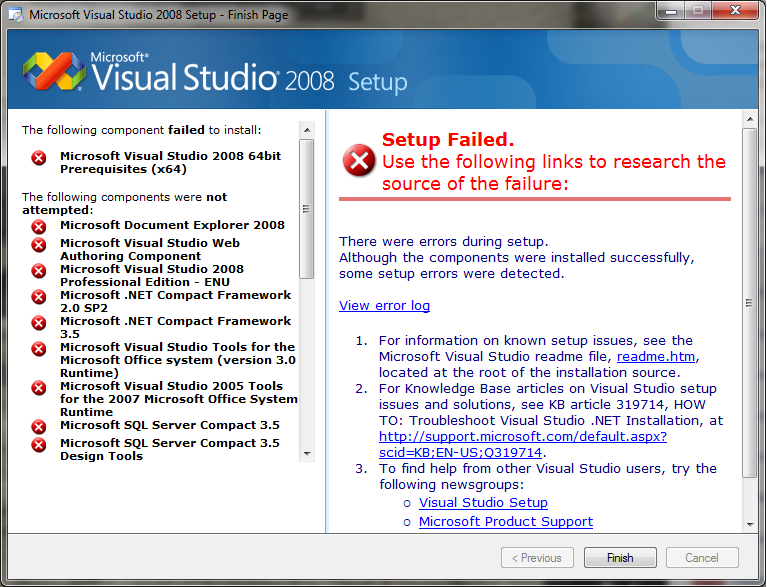Click the scroll down arrow of right pane
The height and width of the screenshot is (587, 767).
click(x=750, y=524)
